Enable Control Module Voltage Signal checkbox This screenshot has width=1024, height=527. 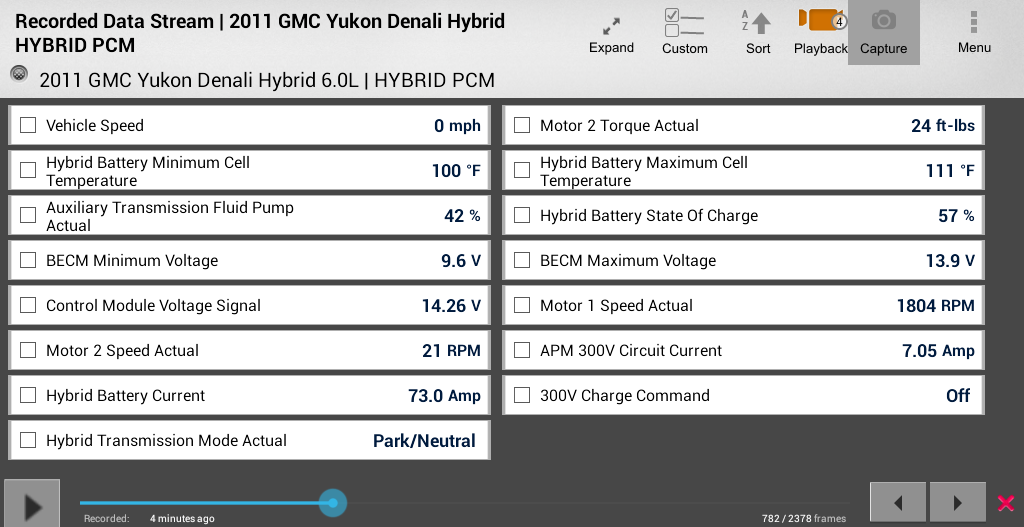(x=28, y=306)
